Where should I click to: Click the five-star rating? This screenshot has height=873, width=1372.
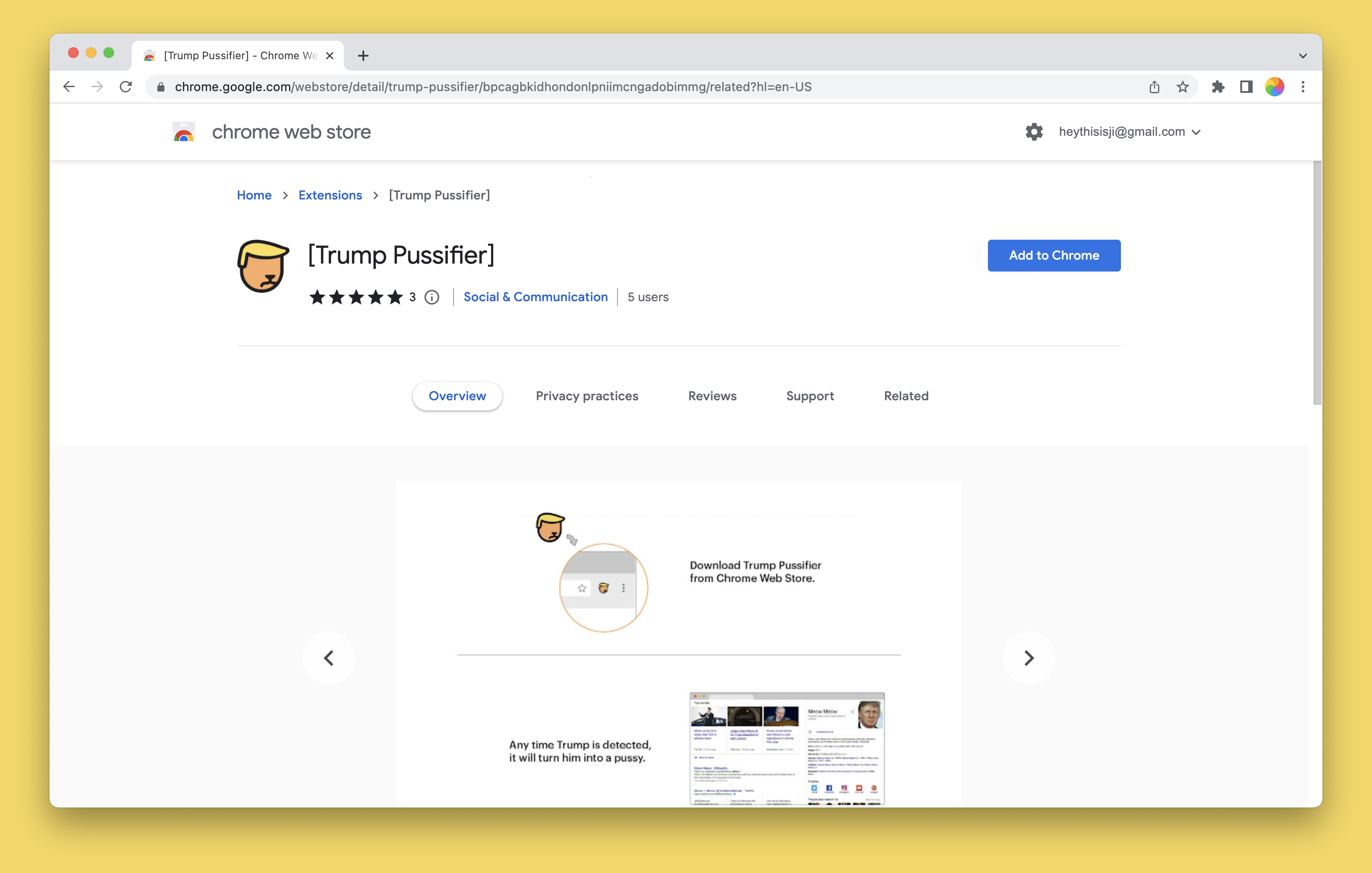pos(356,297)
